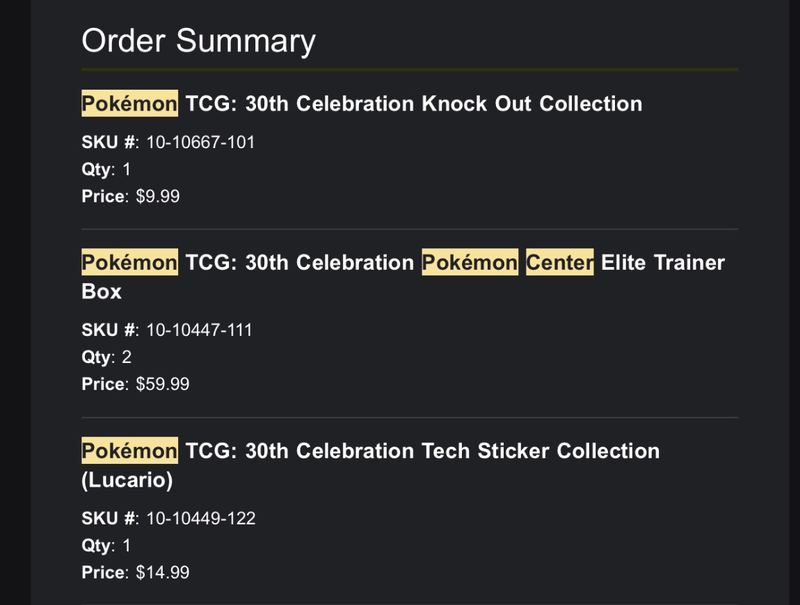Click the Tech Sticker Collection Qty 1 line
Image resolution: width=800 pixels, height=605 pixels.
[106, 545]
